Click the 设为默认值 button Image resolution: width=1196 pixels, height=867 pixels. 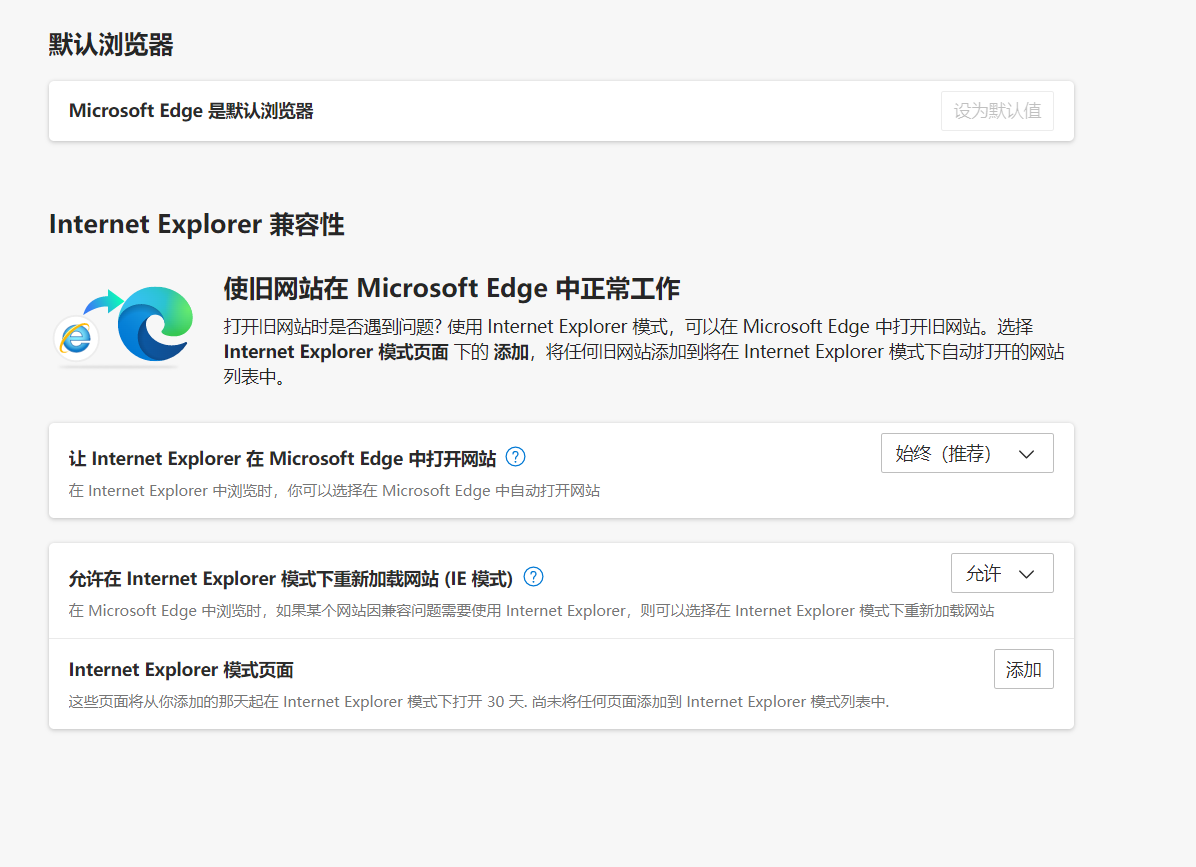pyautogui.click(x=997, y=111)
